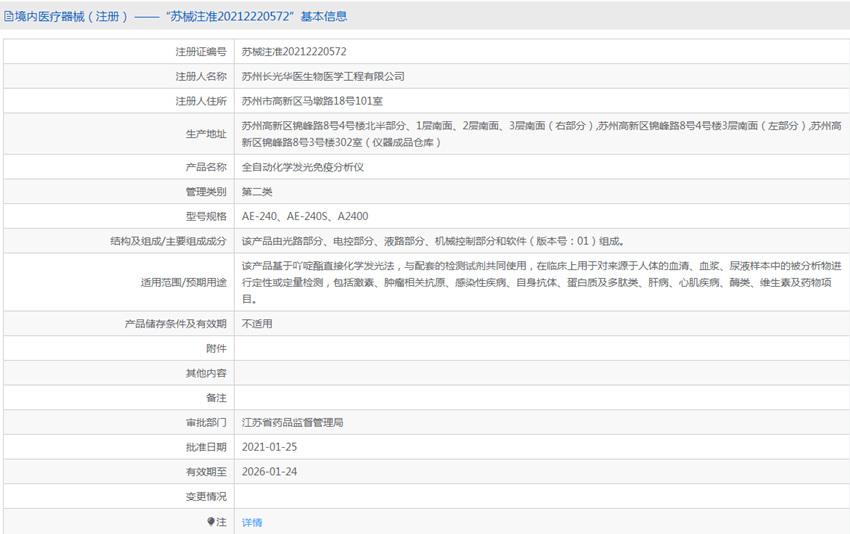Click the 注册人住所 label
850x534 pixels.
201,101
